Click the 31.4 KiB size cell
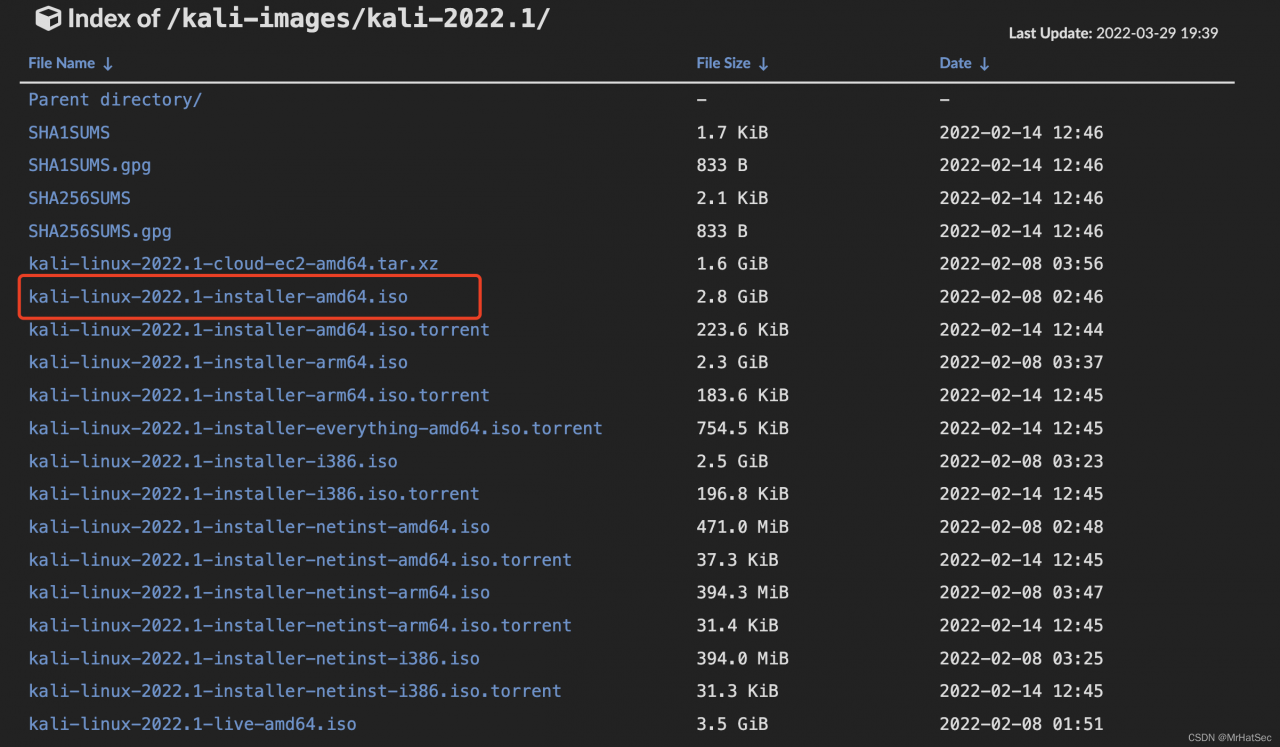This screenshot has height=747, width=1280. point(737,626)
